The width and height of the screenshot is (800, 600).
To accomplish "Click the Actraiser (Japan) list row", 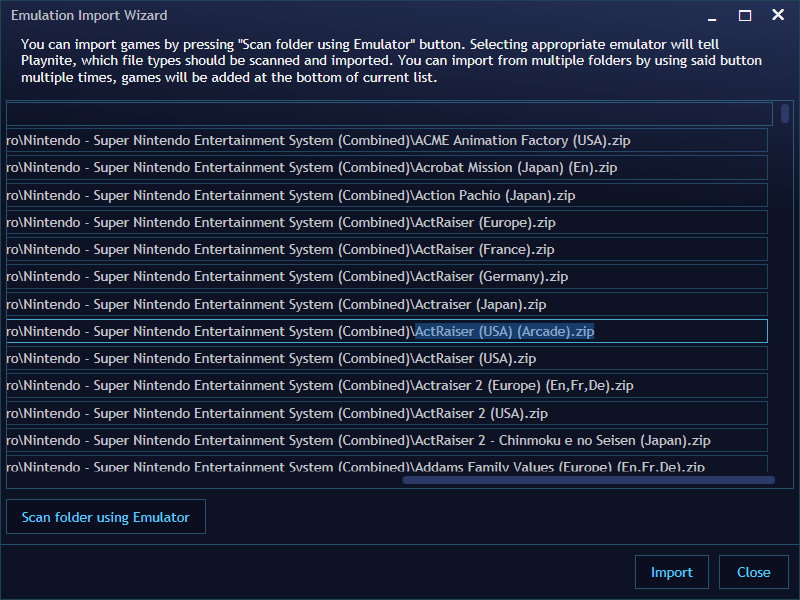I will (x=390, y=304).
